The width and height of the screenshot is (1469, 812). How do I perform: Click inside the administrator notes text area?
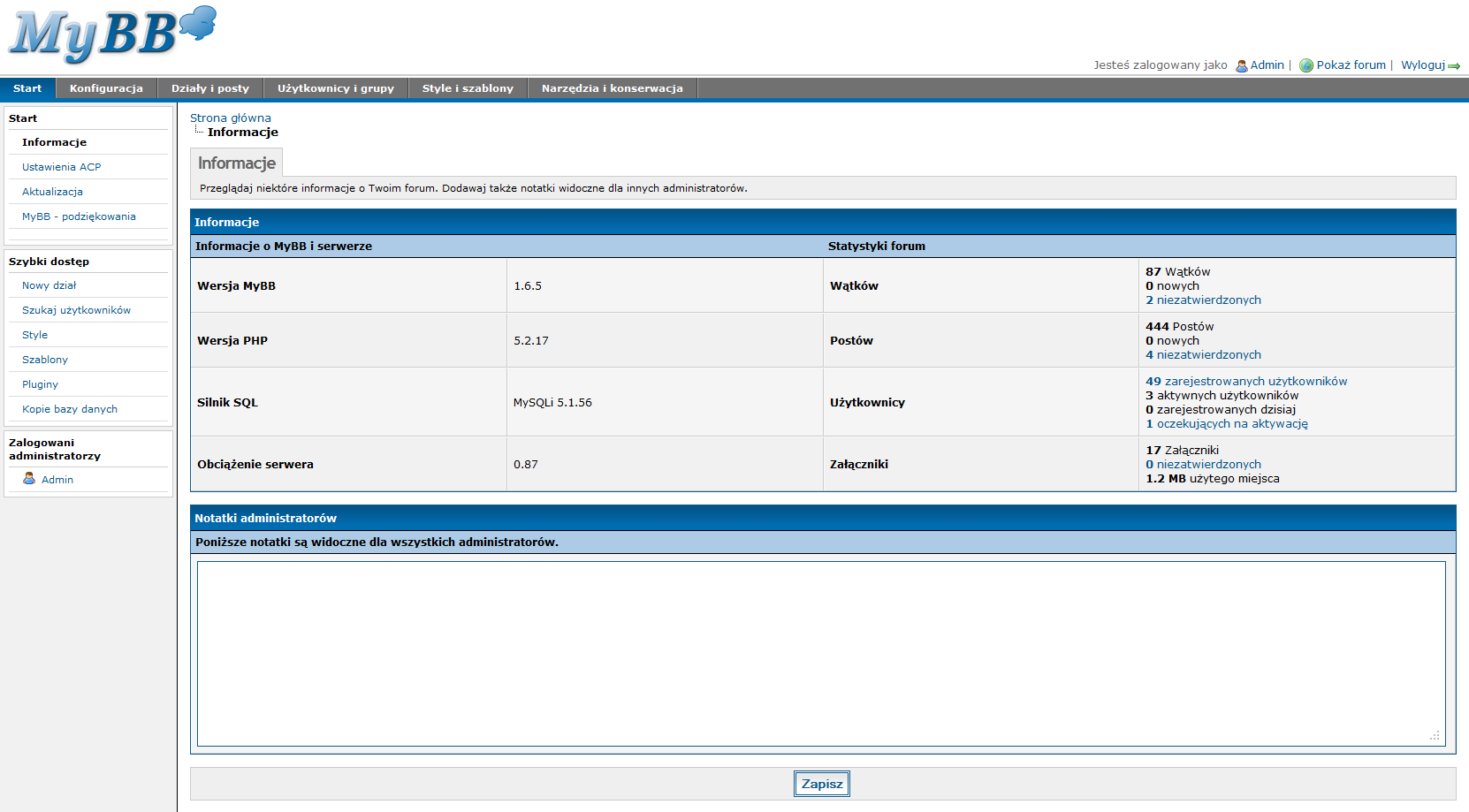(820, 653)
